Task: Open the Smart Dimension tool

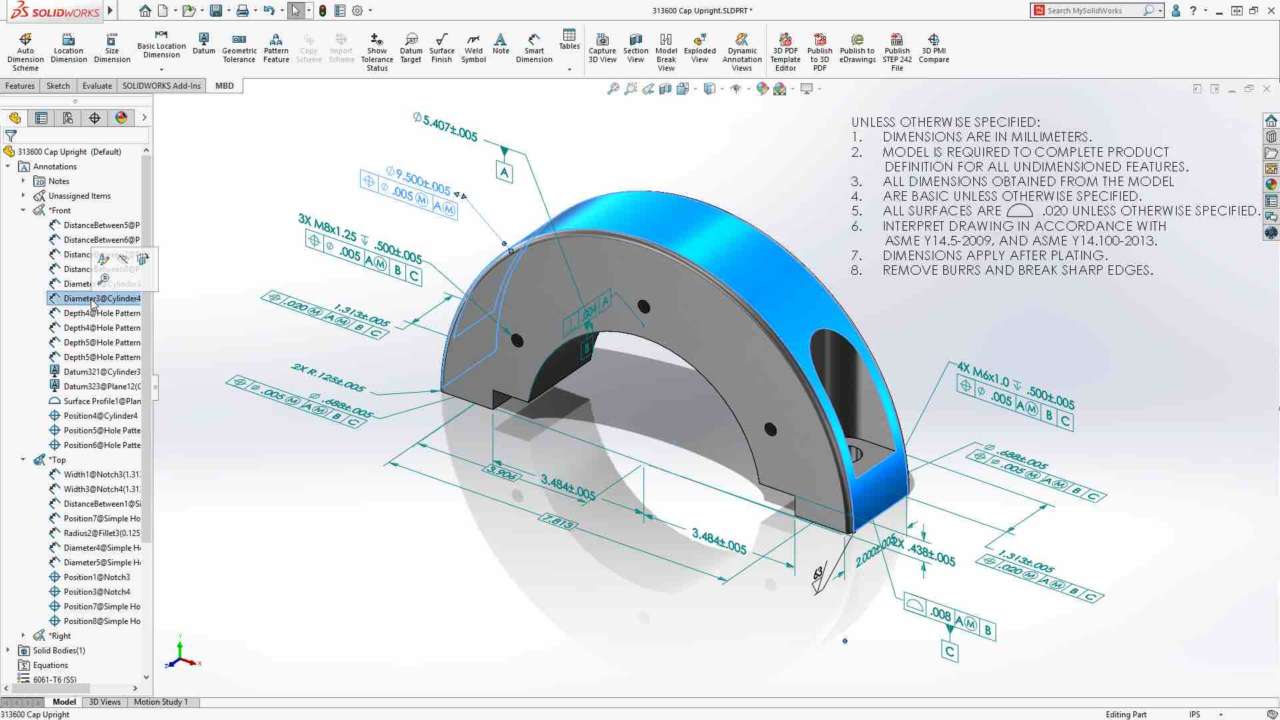Action: 534,52
